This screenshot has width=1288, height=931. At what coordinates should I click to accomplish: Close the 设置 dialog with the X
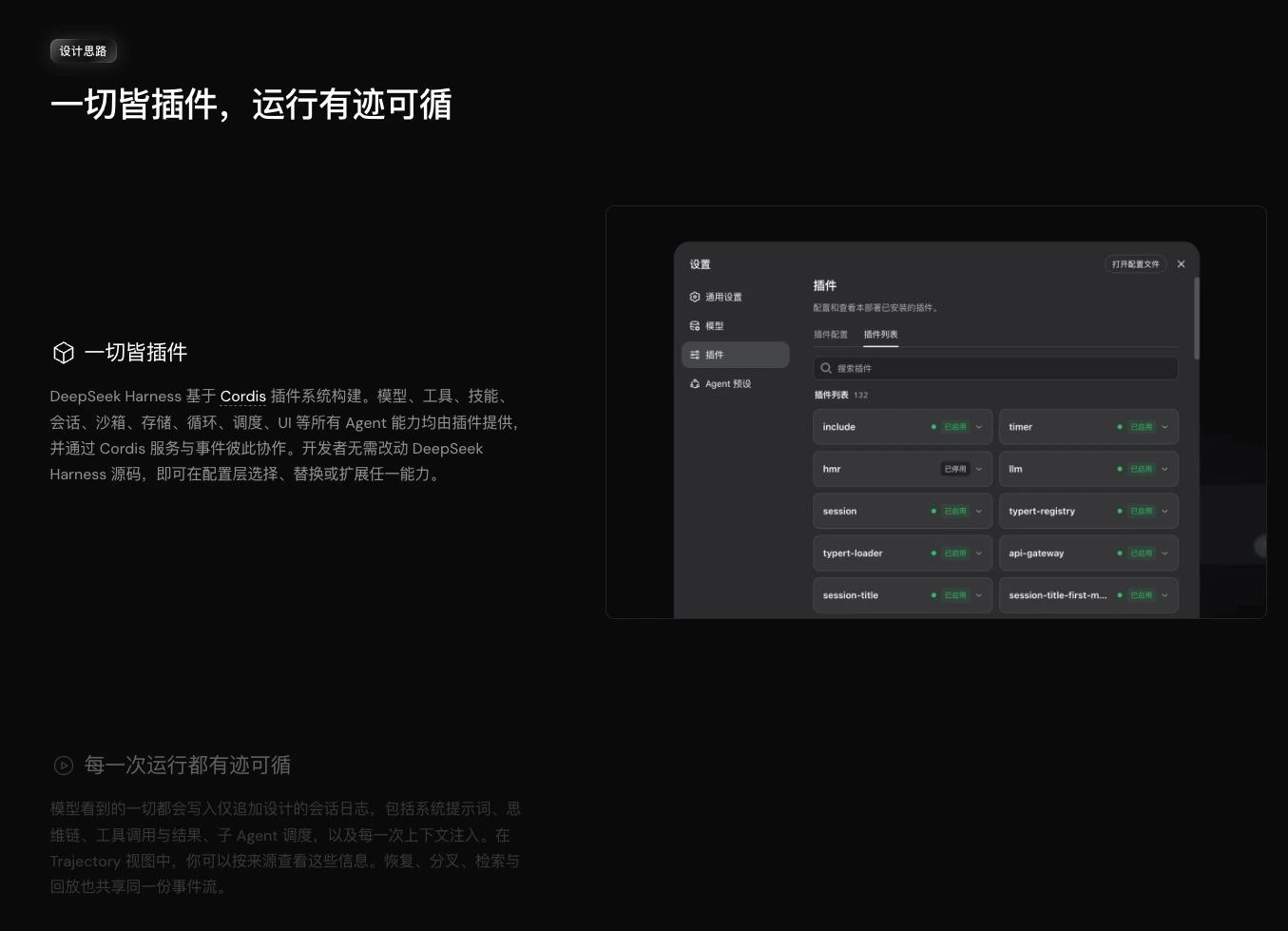click(1182, 264)
